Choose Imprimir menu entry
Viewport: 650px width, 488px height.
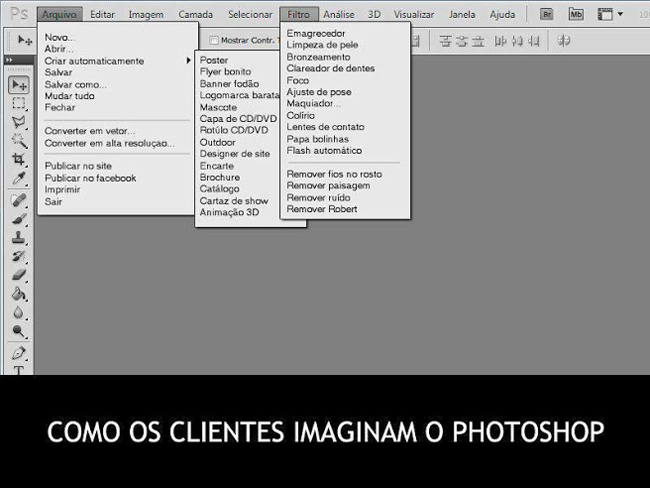pos(62,189)
